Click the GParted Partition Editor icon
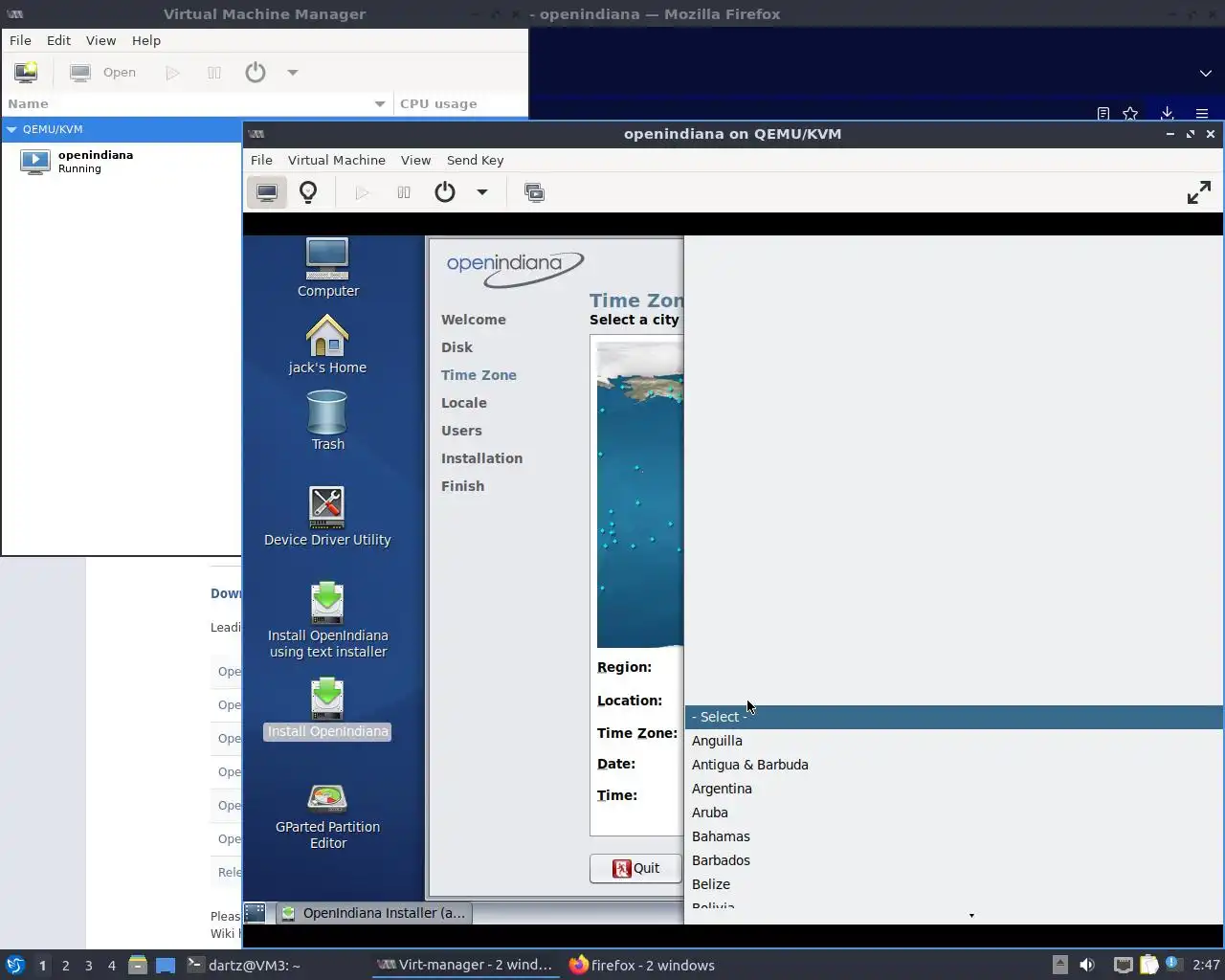 [x=327, y=816]
